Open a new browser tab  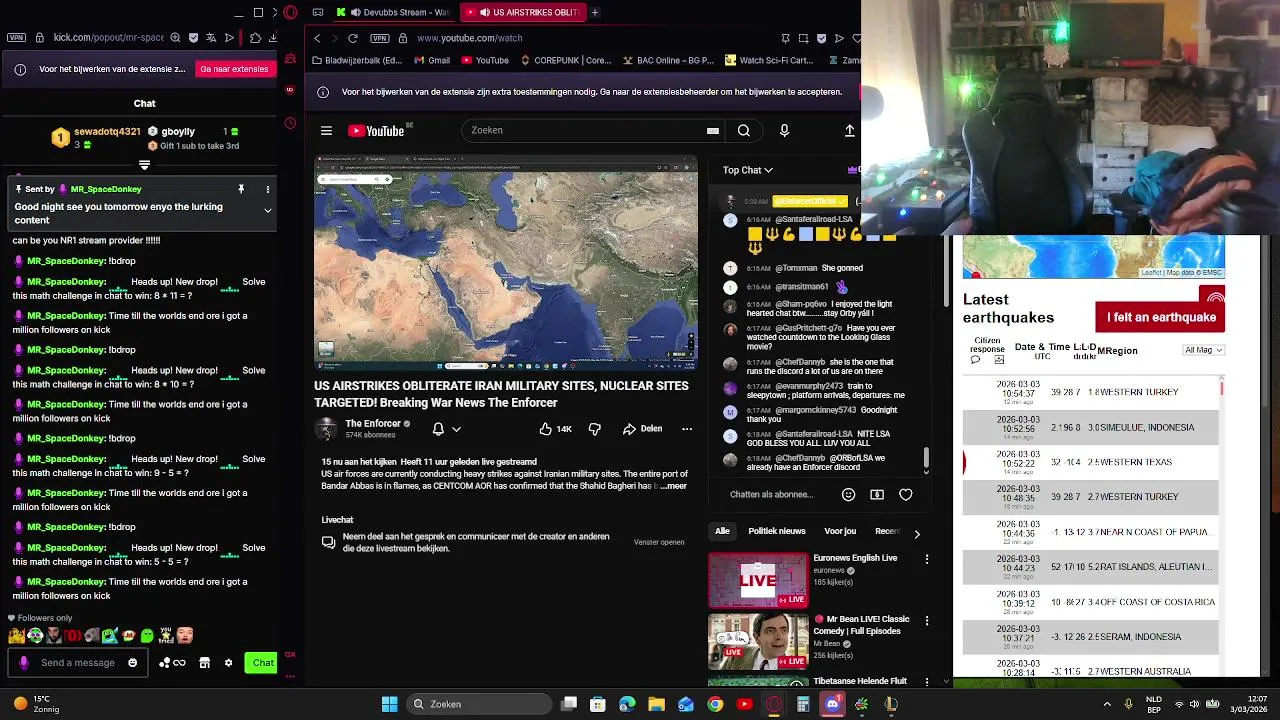click(x=595, y=12)
